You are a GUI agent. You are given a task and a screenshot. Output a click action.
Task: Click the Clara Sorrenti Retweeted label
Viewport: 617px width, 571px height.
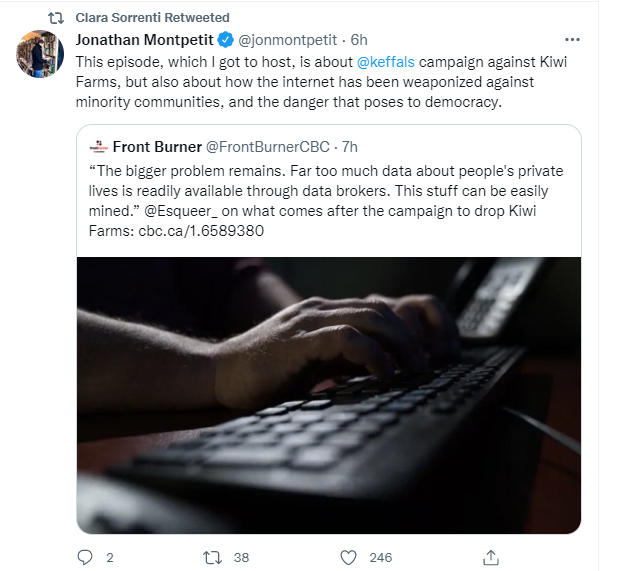(152, 18)
